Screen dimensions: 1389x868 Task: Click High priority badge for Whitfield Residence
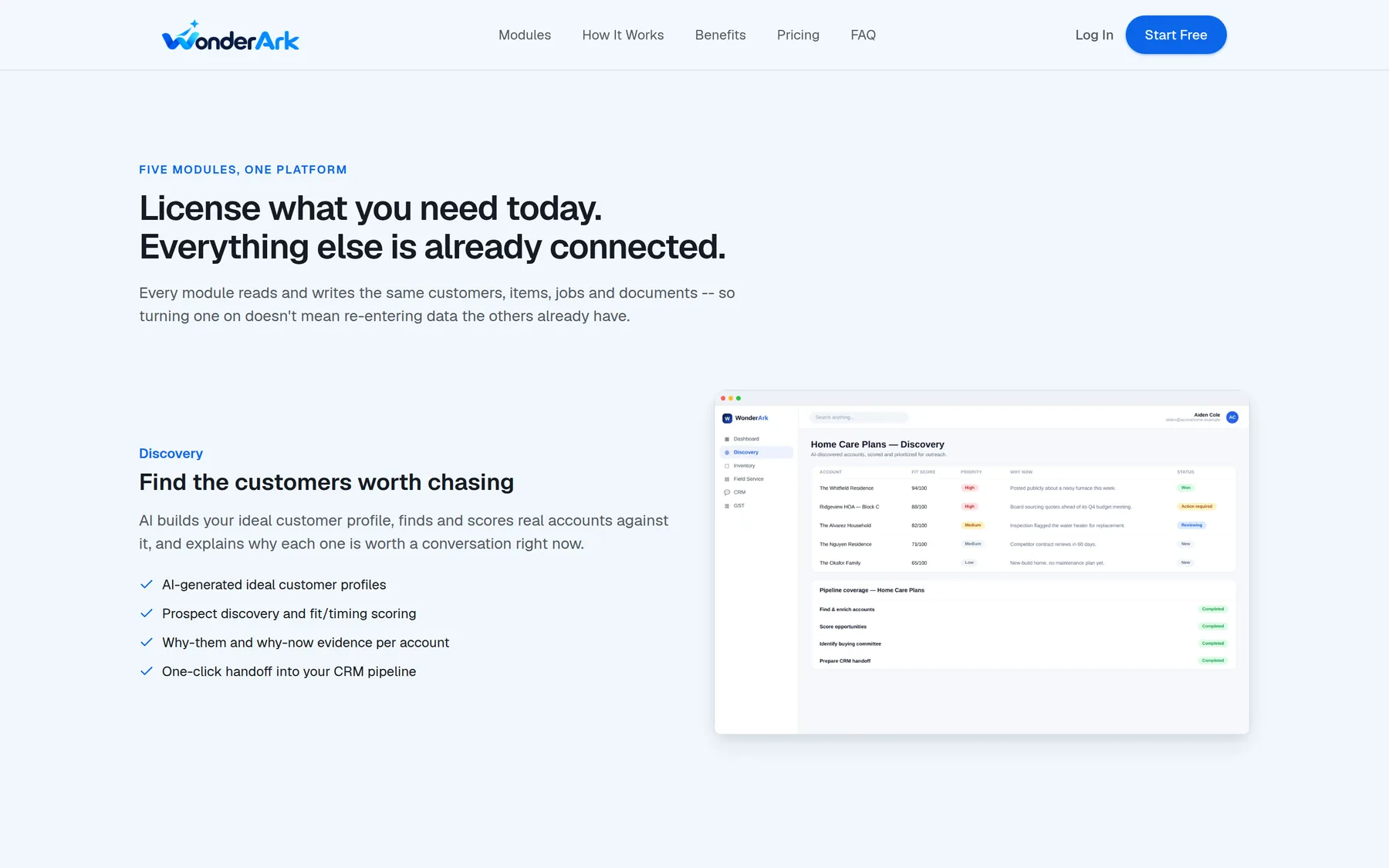(x=969, y=488)
